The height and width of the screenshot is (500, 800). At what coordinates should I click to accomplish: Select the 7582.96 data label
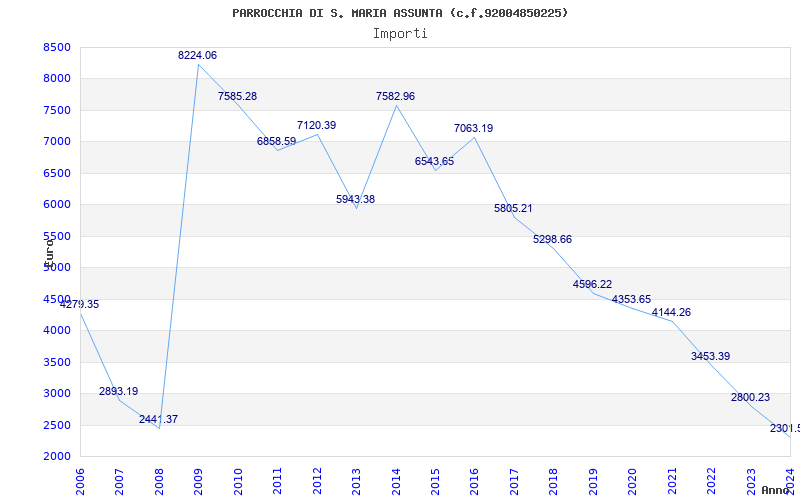coord(395,96)
